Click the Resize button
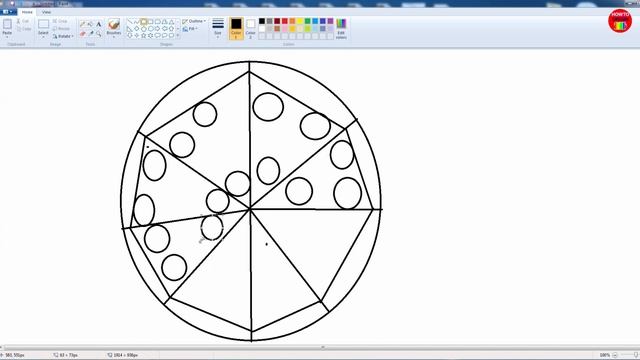 (x=61, y=29)
